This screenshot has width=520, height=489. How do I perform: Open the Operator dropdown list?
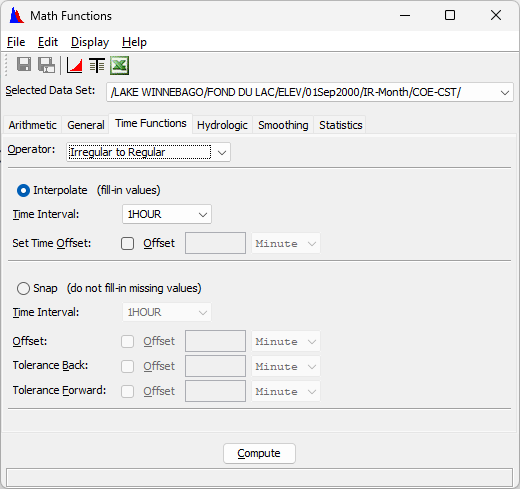pos(148,152)
